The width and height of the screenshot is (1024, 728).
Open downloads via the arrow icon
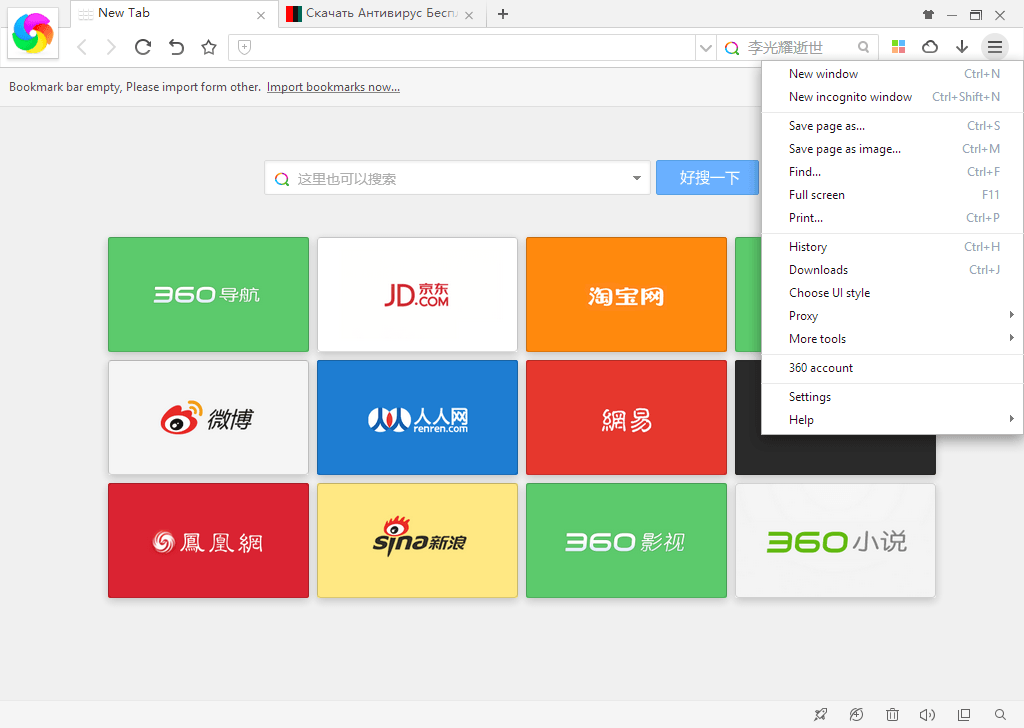[962, 46]
